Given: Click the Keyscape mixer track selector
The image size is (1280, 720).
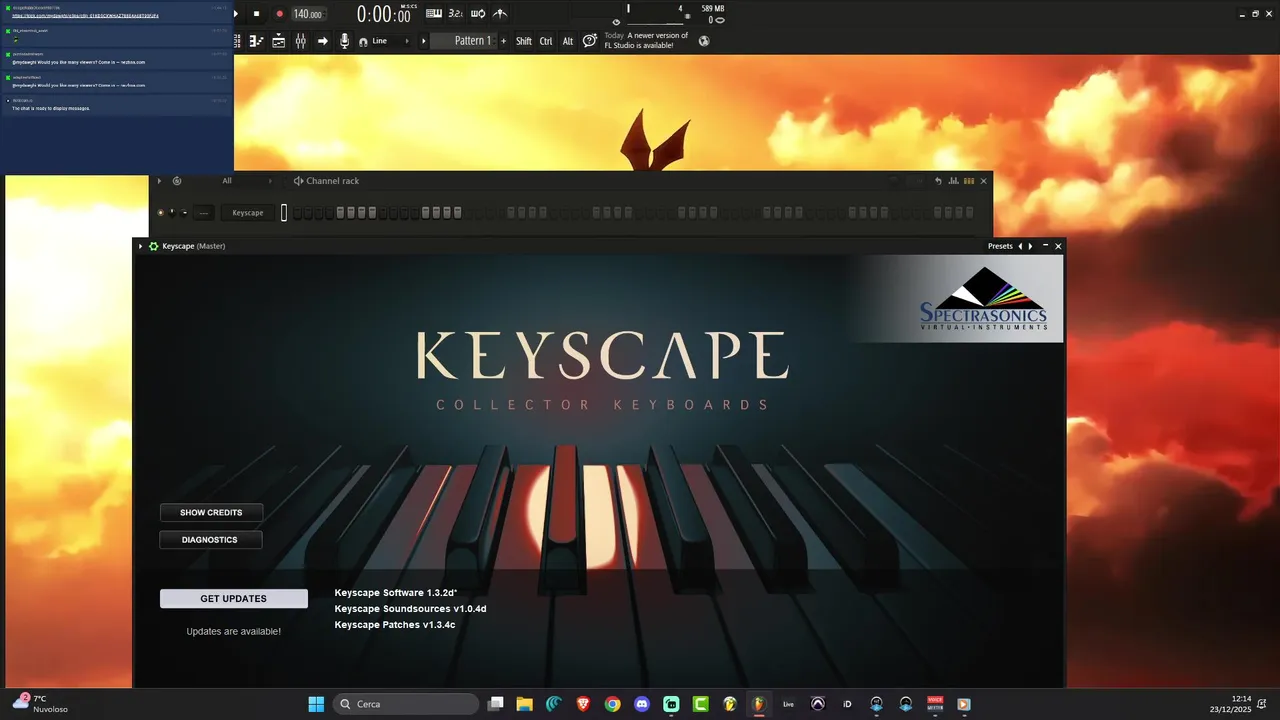Looking at the screenshot, I should pos(204,212).
